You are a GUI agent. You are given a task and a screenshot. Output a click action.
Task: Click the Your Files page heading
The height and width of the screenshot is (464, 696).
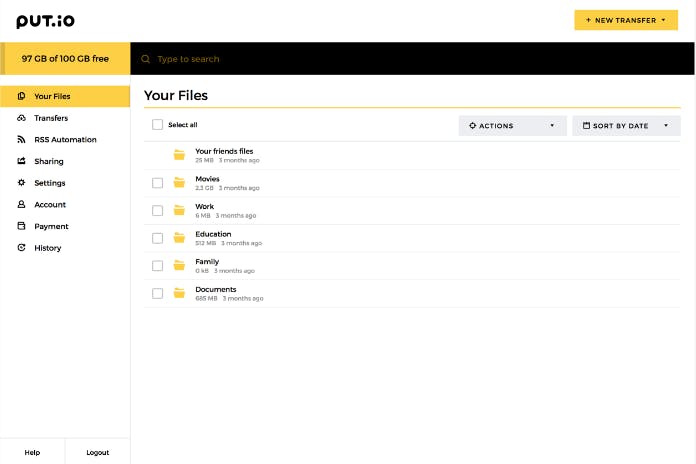coord(176,95)
